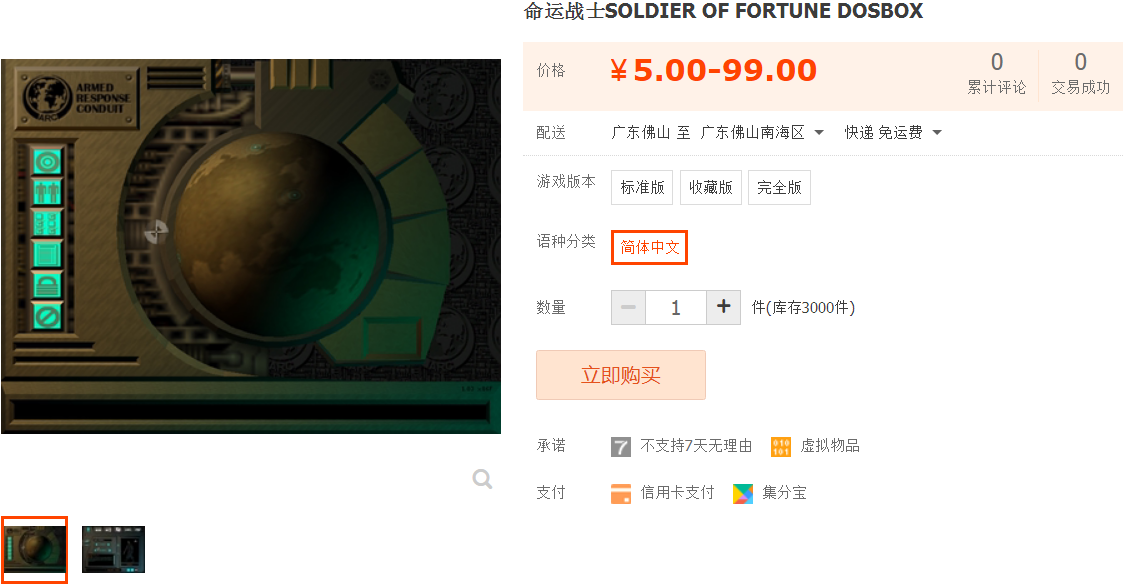Select the second dark screenshot thumbnail
The image size is (1127, 587).
114,550
